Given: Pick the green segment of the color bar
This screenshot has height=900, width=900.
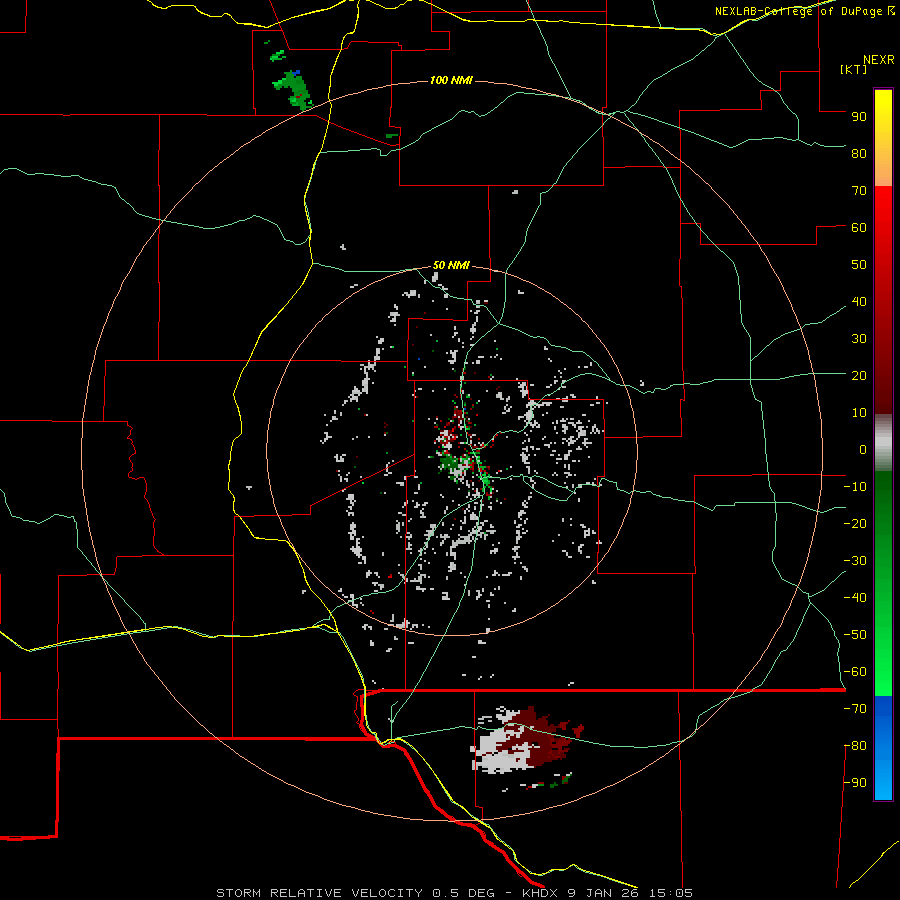Looking at the screenshot, I should tap(883, 583).
